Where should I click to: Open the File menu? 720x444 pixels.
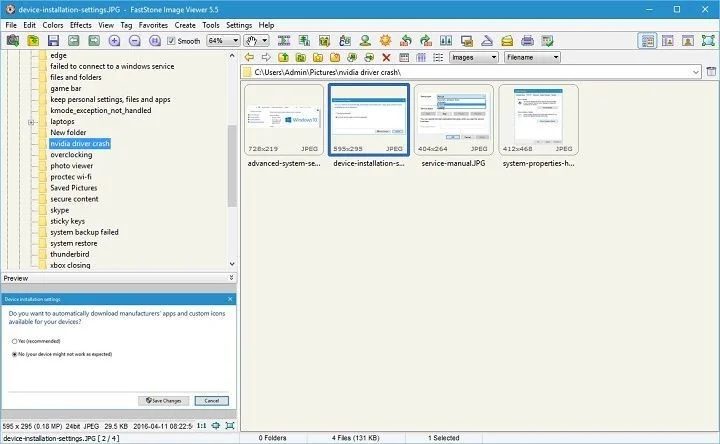11,25
